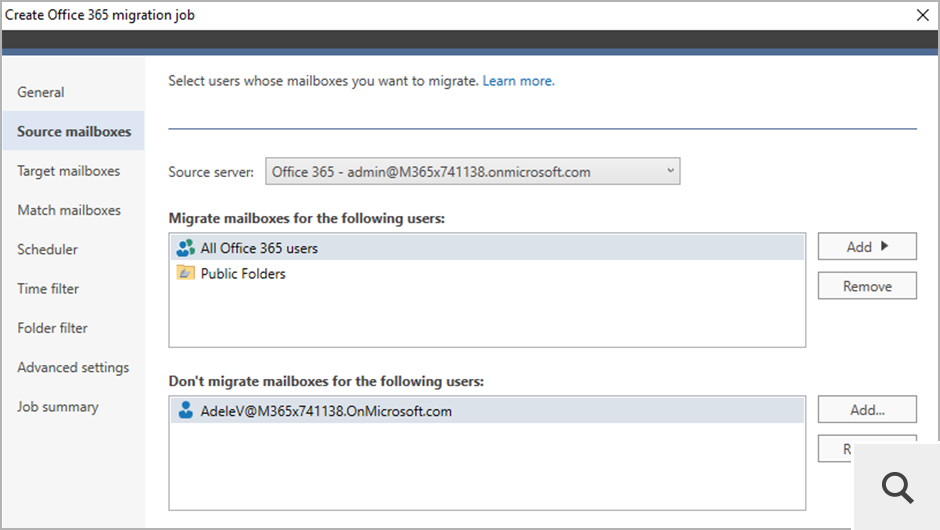
Task: Select the All Office 365 users row
Action: (x=487, y=248)
